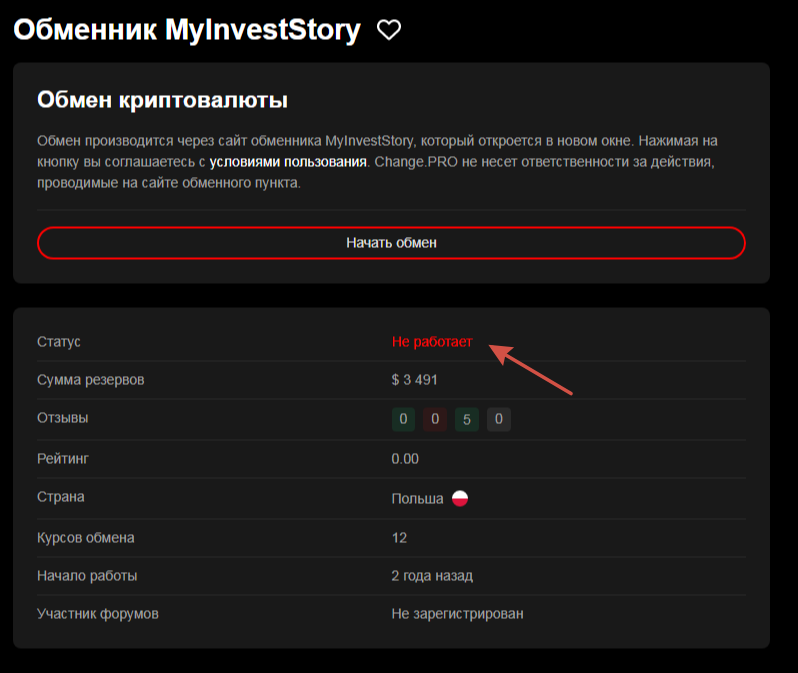
Task: Click the Не зарегистрирован forum status
Action: coord(457,613)
